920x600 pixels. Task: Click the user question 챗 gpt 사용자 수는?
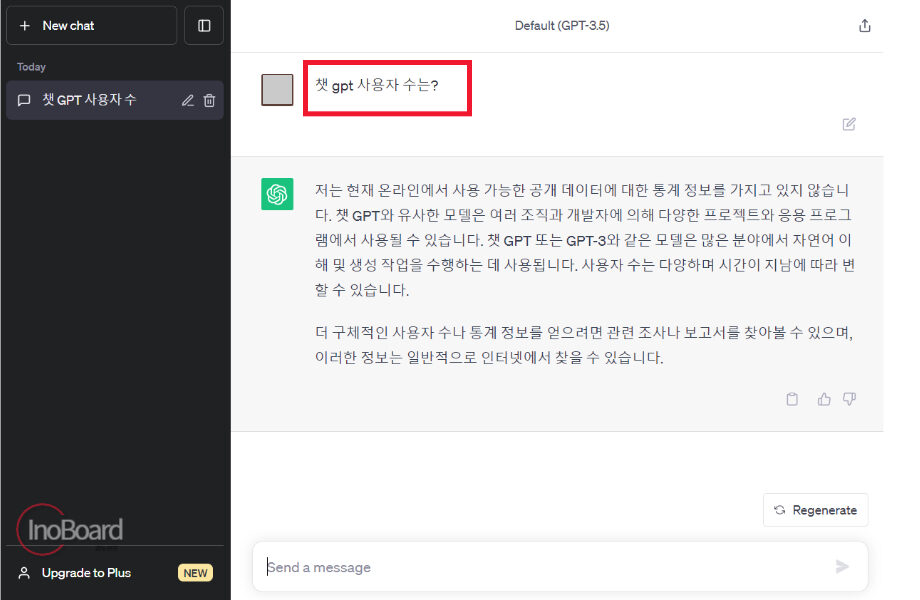point(377,86)
